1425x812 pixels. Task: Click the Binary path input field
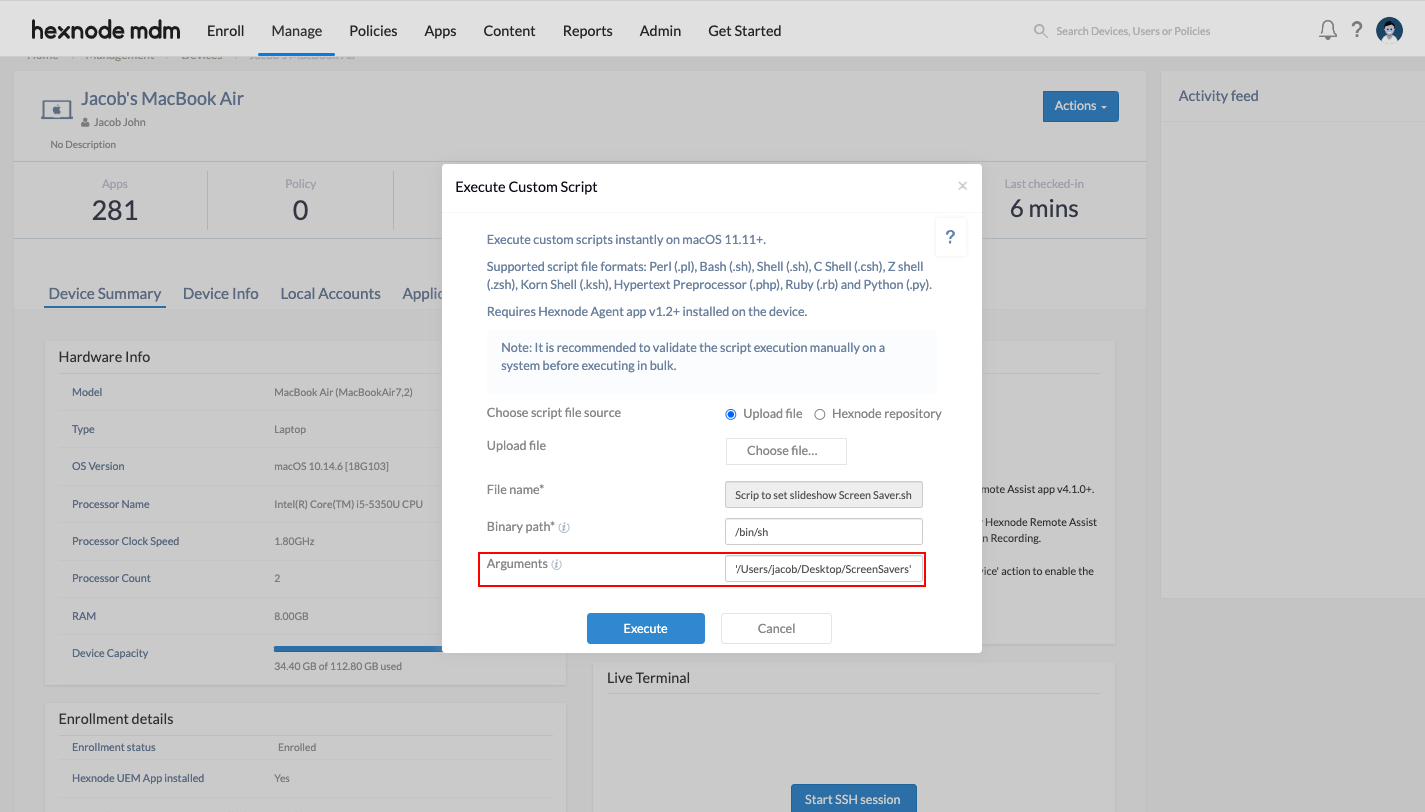pos(824,532)
